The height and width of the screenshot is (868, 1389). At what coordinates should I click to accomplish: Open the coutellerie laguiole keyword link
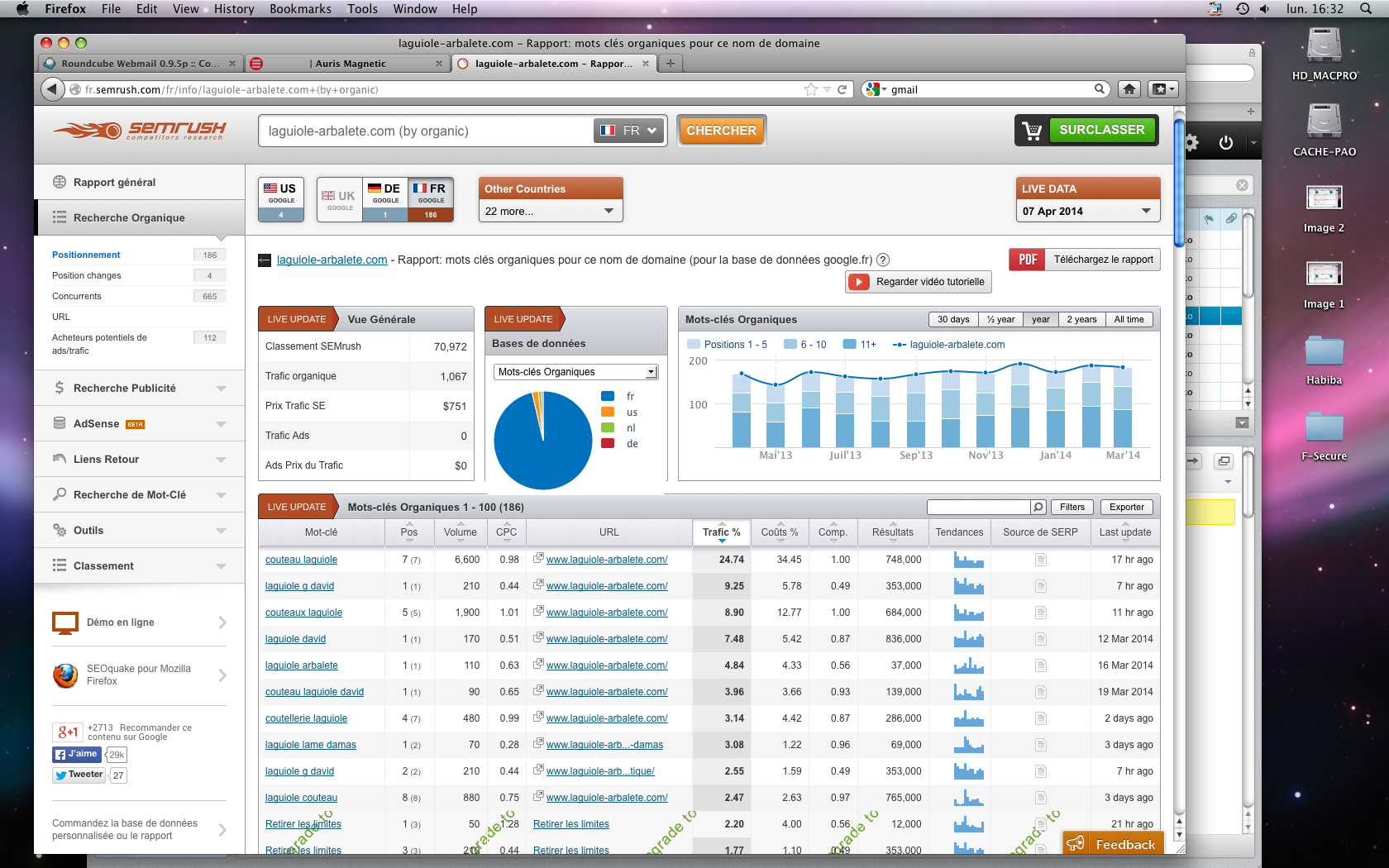pyautogui.click(x=306, y=718)
